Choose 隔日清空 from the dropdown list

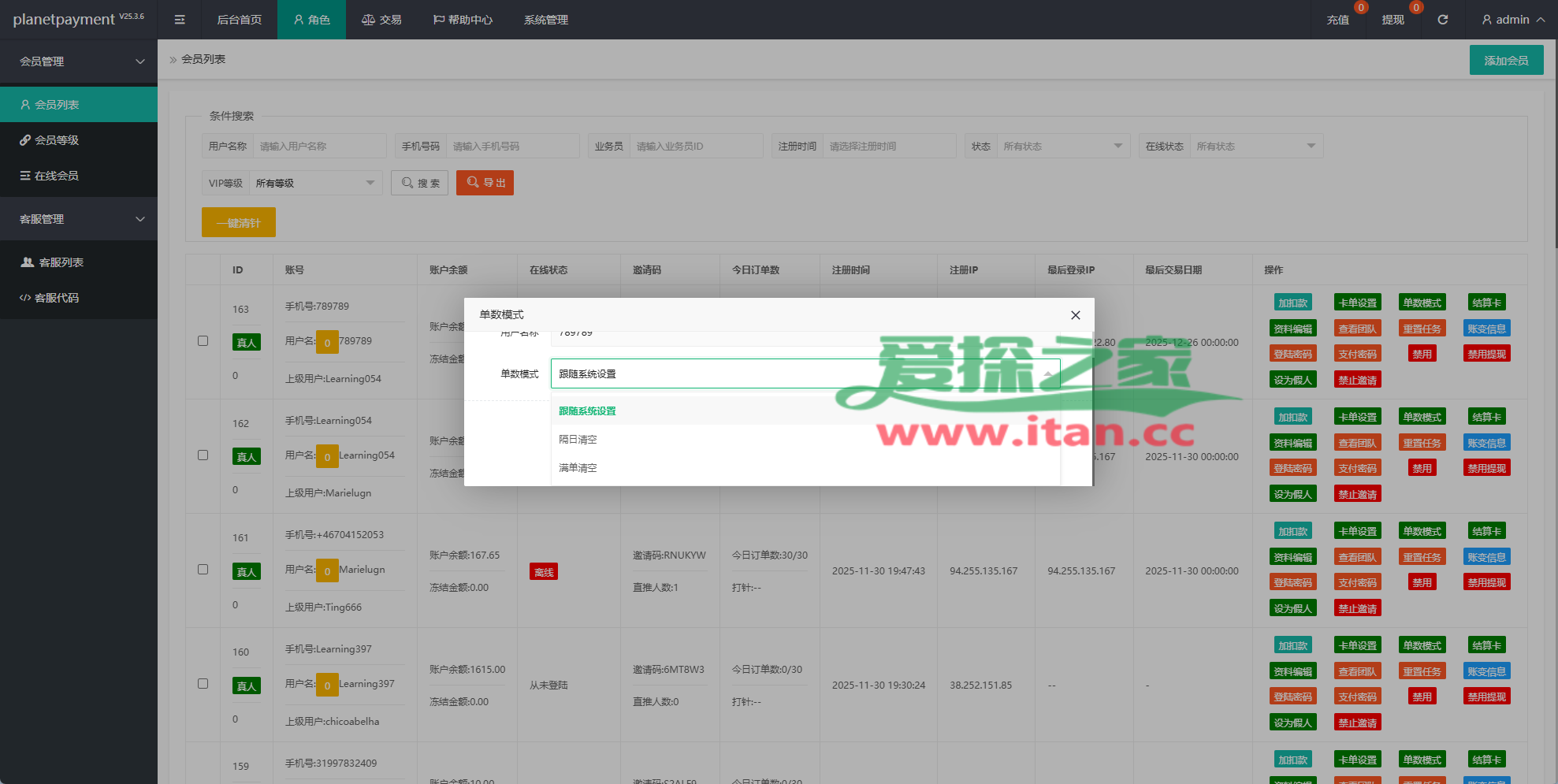tap(578, 440)
